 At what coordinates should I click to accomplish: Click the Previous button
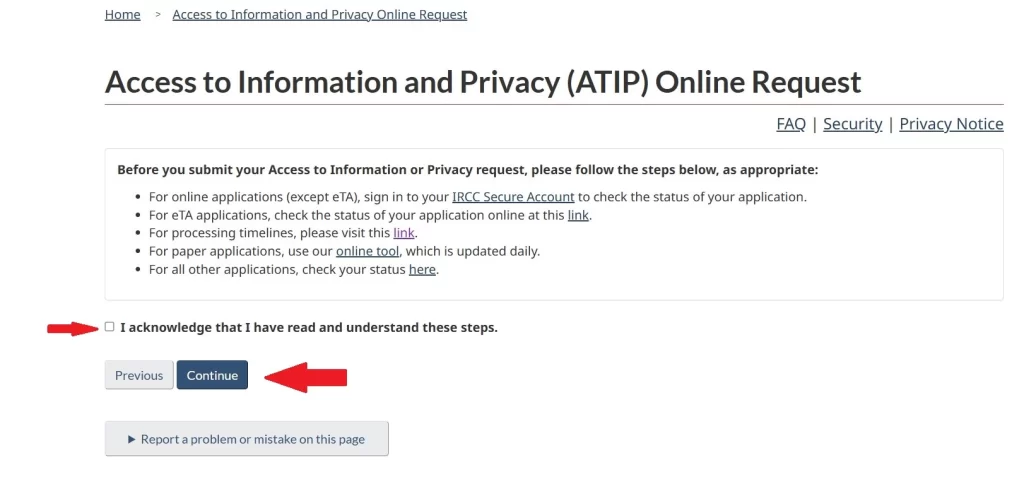[x=139, y=375]
